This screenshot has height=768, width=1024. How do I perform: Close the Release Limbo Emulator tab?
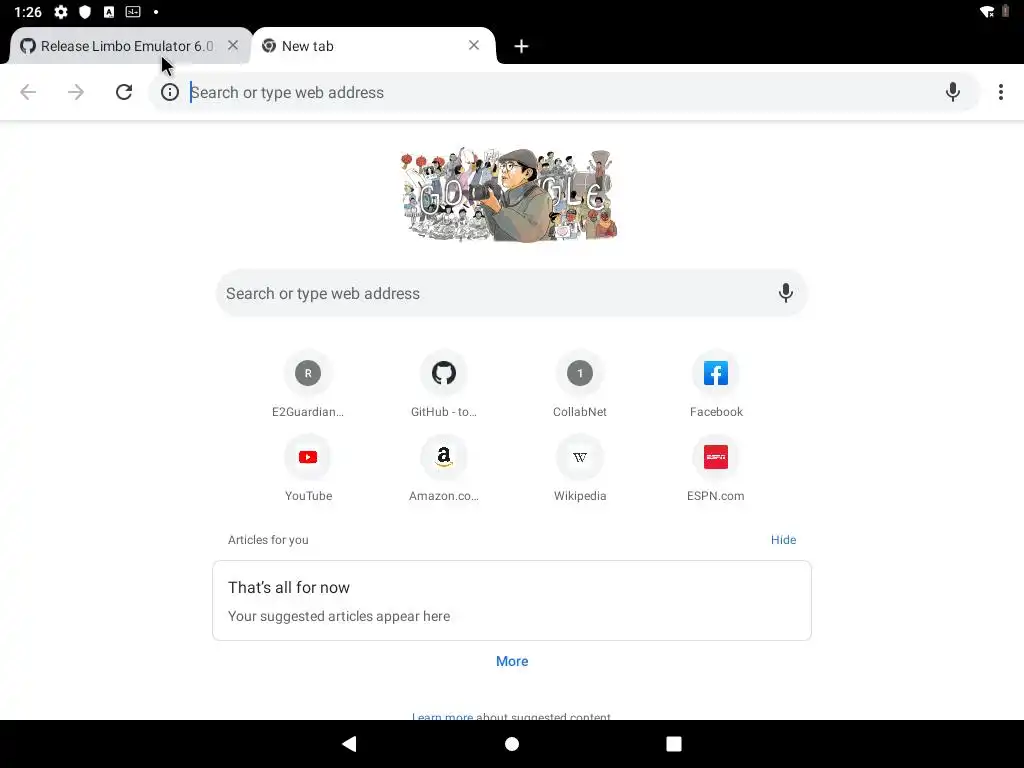[233, 45]
